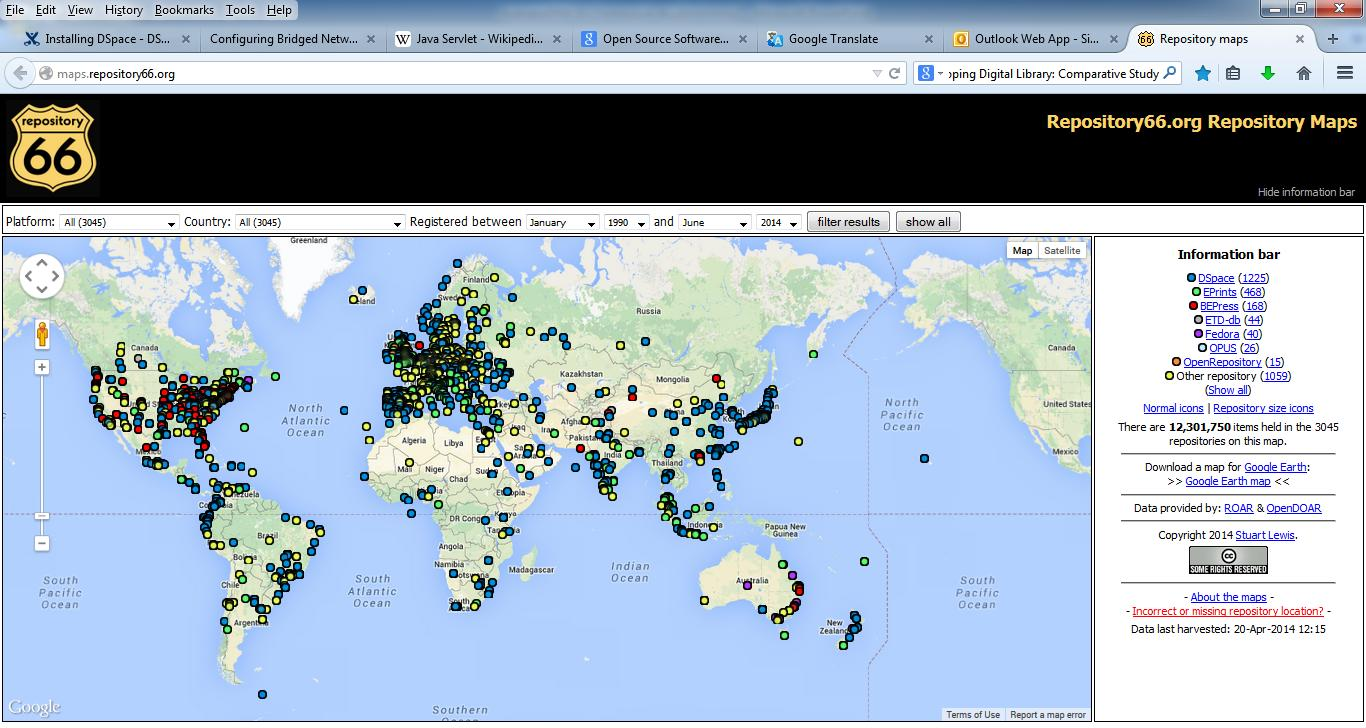The height and width of the screenshot is (728, 1366).
Task: Open a new tab with plus button
Action: click(1333, 39)
